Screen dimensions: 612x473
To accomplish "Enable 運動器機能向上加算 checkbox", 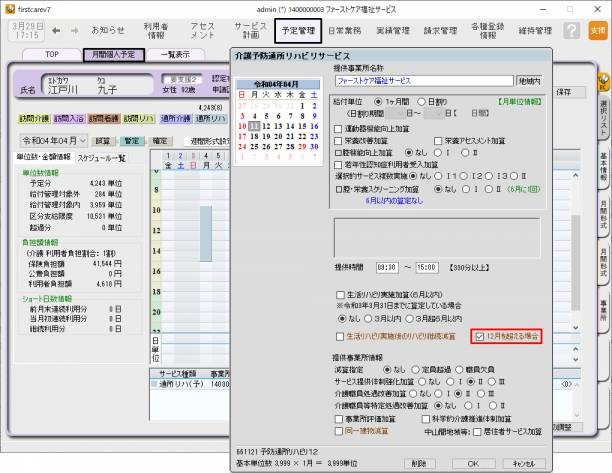I will coord(337,130).
